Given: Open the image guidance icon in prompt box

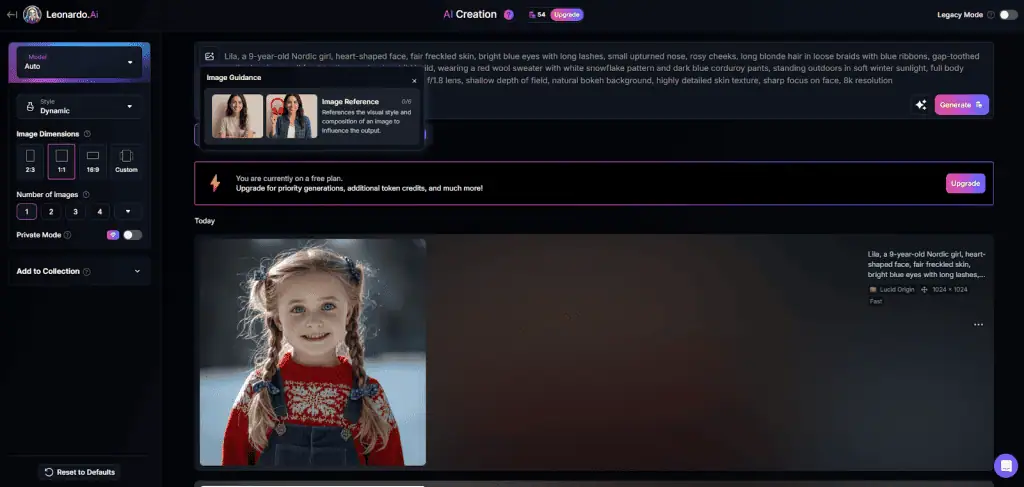Looking at the screenshot, I should 209,56.
